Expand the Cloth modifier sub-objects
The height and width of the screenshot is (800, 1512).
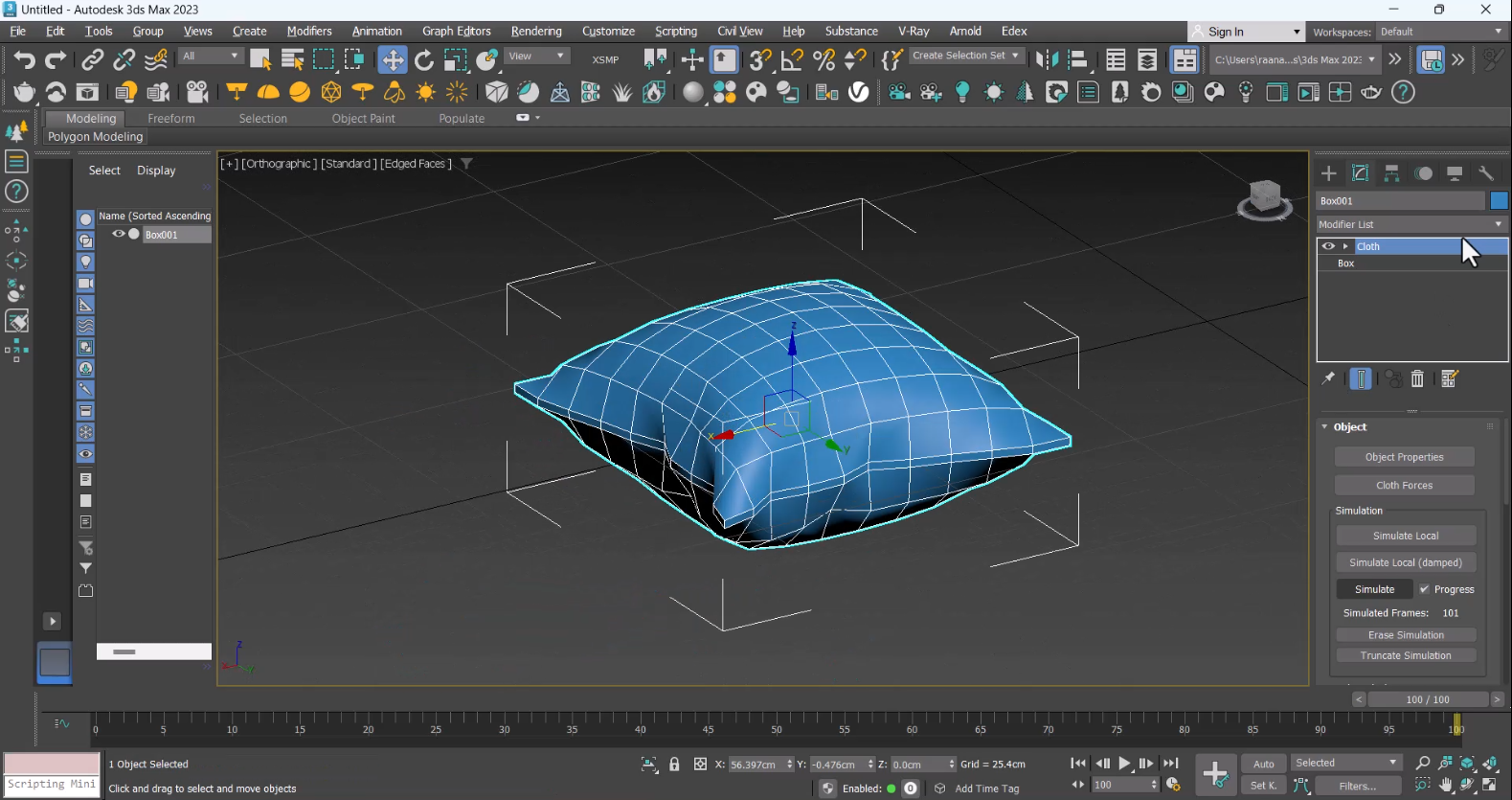[1345, 246]
